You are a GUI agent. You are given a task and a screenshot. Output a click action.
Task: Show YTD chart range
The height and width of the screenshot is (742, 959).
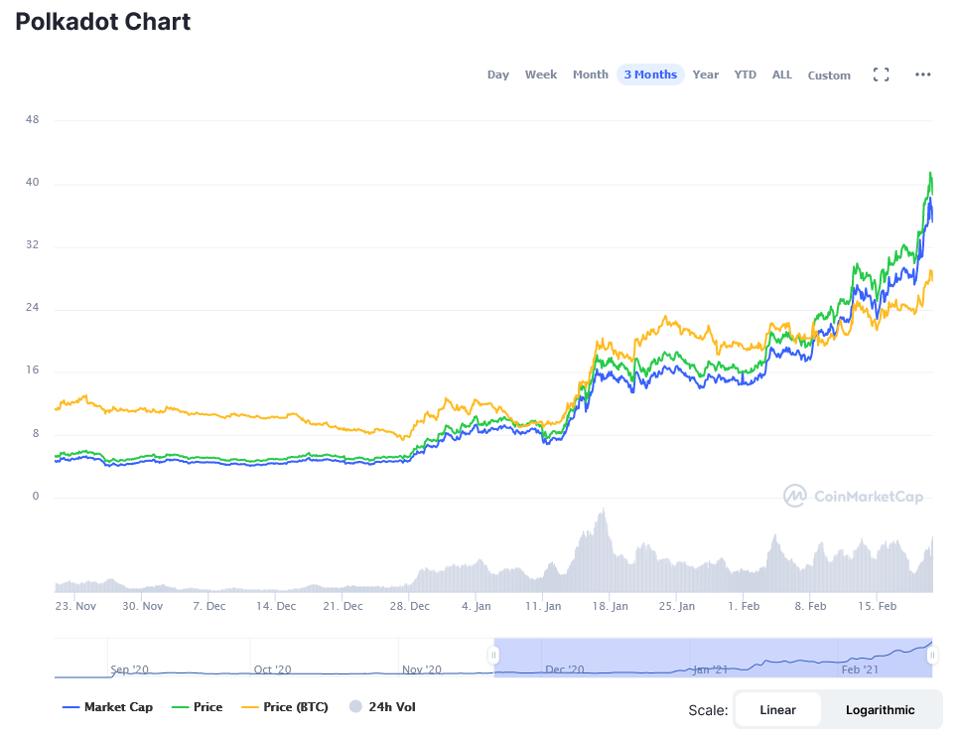tap(745, 75)
